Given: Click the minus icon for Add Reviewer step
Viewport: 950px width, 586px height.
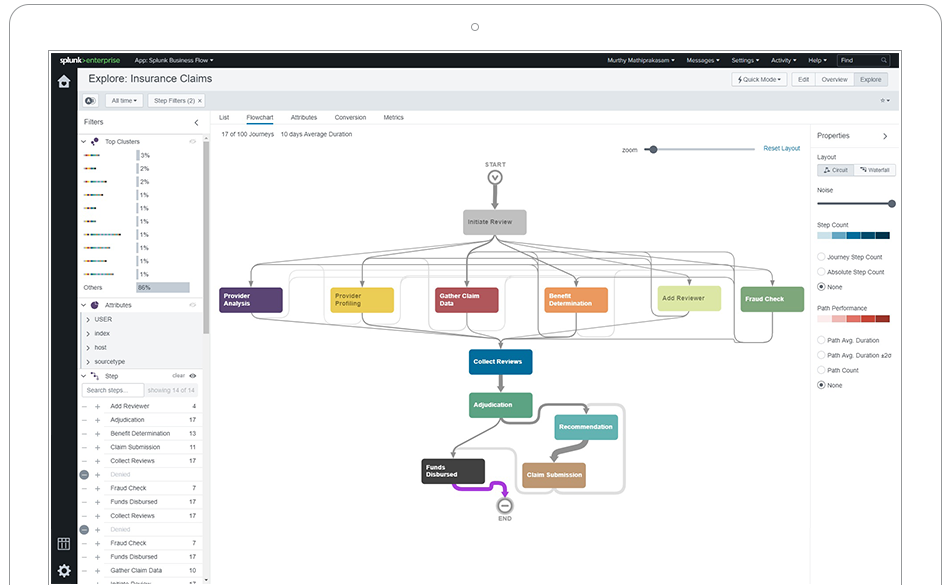Looking at the screenshot, I should [x=84, y=406].
